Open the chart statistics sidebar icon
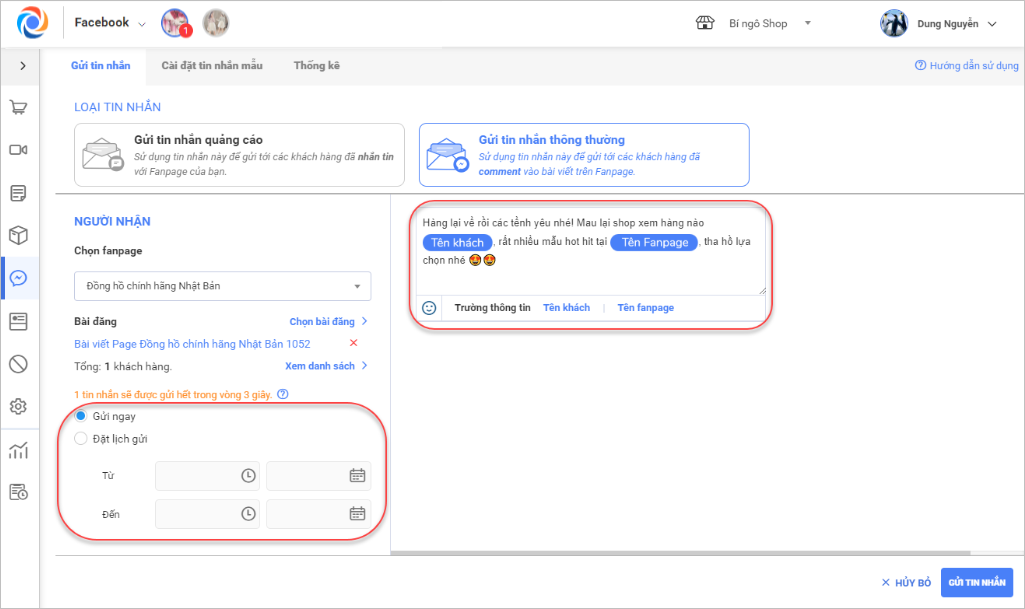1025x609 pixels. click(x=18, y=450)
